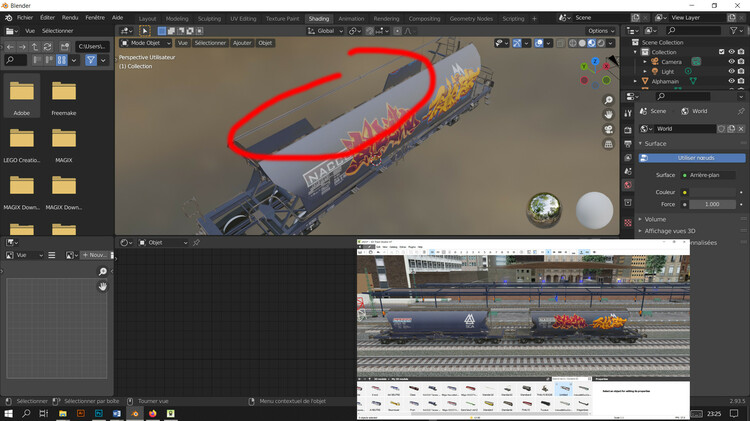Screen dimensions: 750x421
Task: Expand the Alphamain tree item
Action: (635, 81)
